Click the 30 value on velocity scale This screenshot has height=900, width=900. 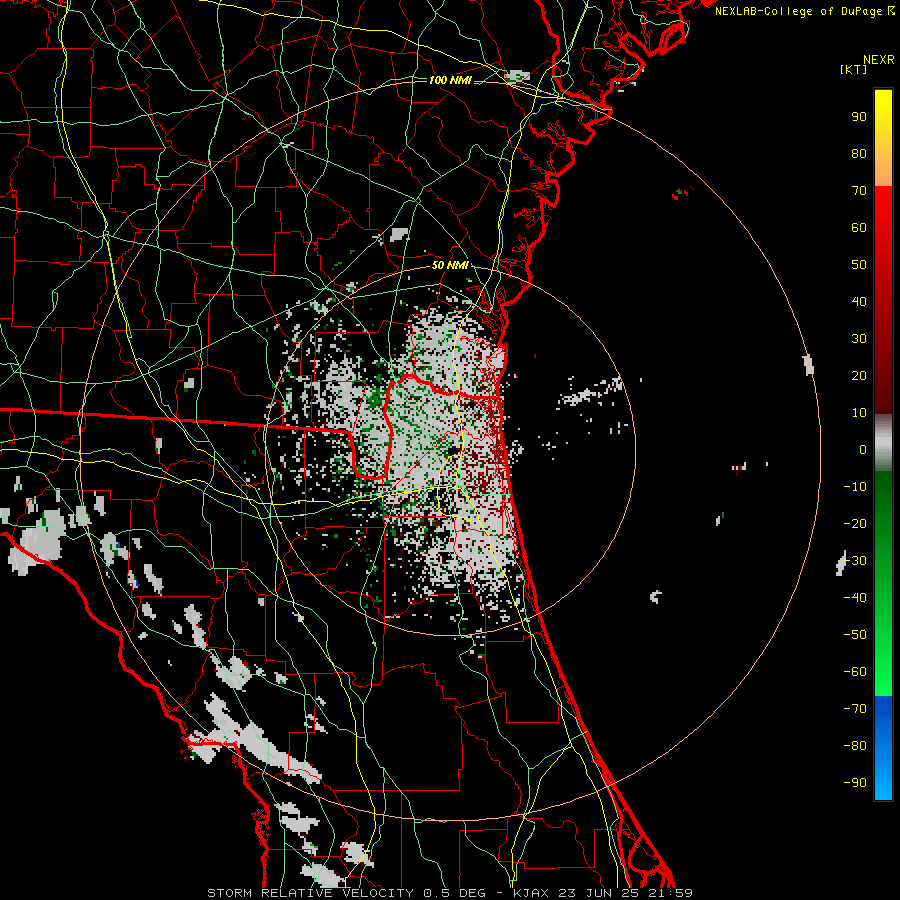(859, 339)
